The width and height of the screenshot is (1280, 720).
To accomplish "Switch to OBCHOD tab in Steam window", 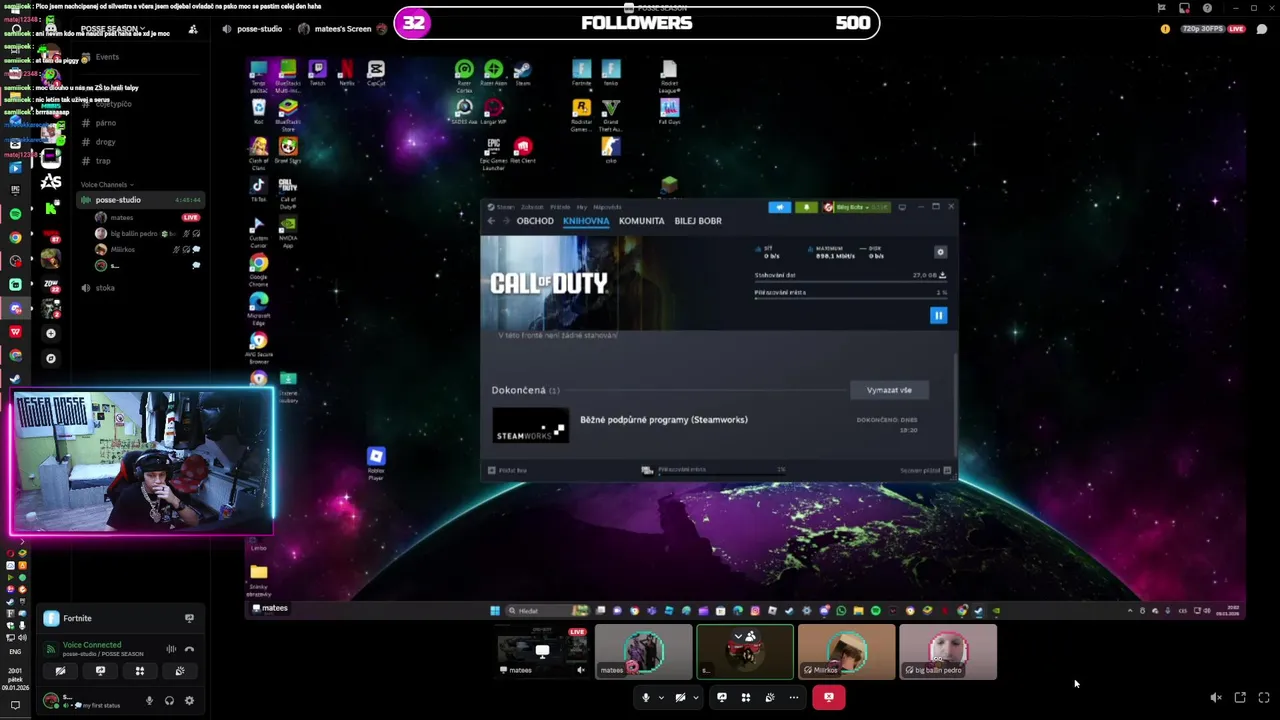I will [x=535, y=221].
